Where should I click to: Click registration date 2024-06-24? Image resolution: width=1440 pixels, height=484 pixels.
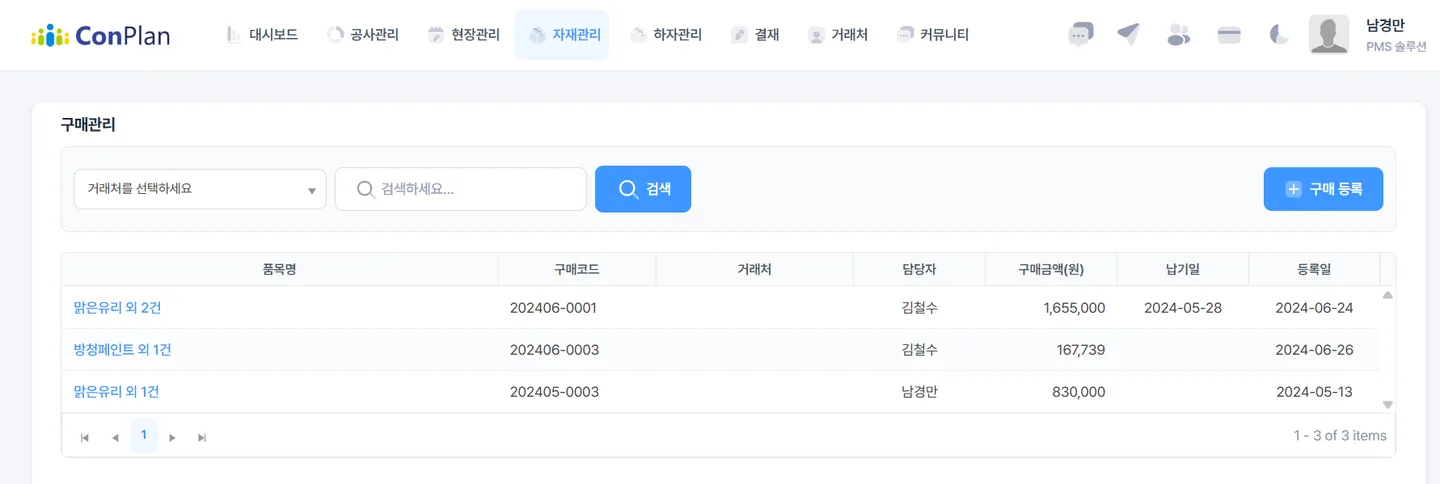pos(1314,308)
